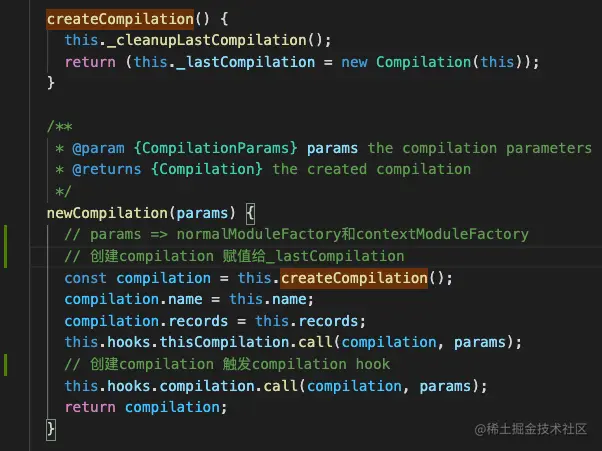Place cursor on _cleanupLastCompilation call
602x451 pixels.
click(211, 40)
